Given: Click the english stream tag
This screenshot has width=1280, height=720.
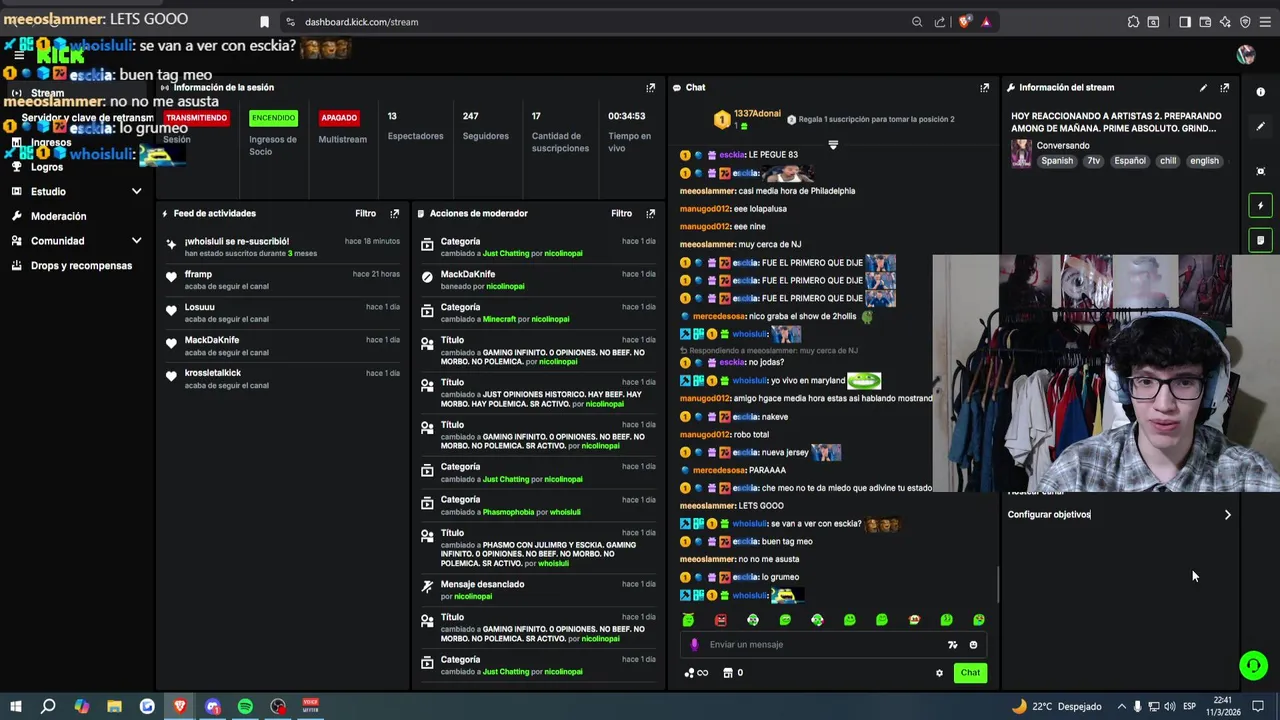Looking at the screenshot, I should [x=1204, y=161].
